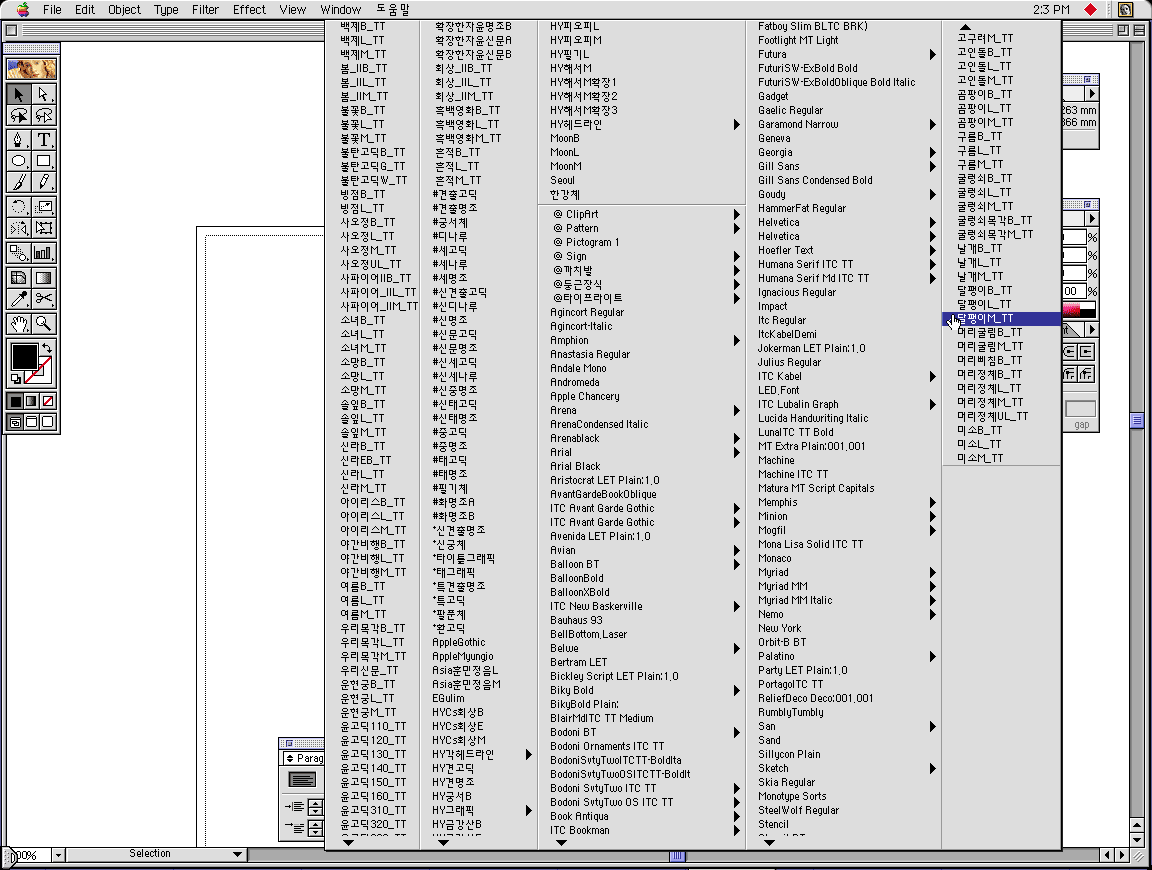Select the Graph tool
This screenshot has height=870, width=1152.
tap(44, 253)
